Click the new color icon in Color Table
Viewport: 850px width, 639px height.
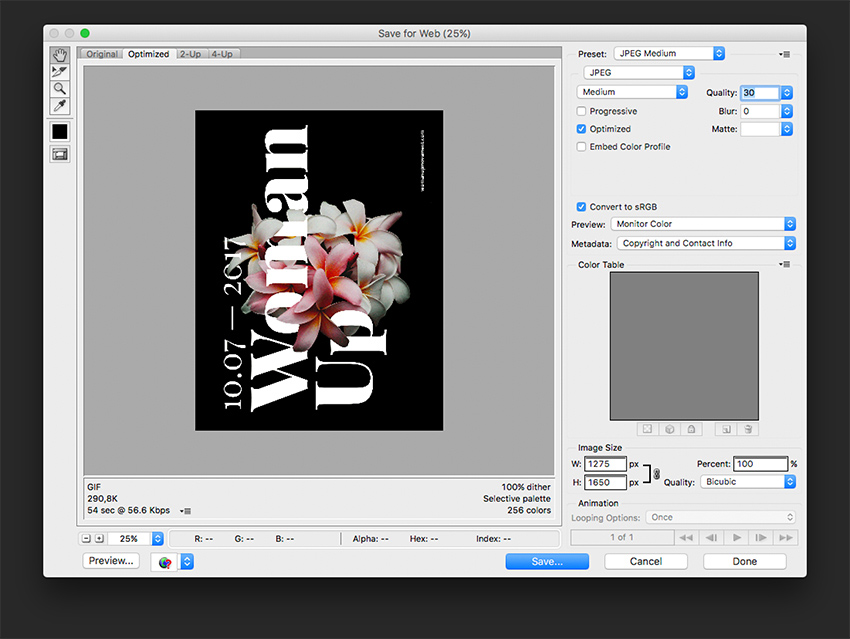click(x=726, y=429)
